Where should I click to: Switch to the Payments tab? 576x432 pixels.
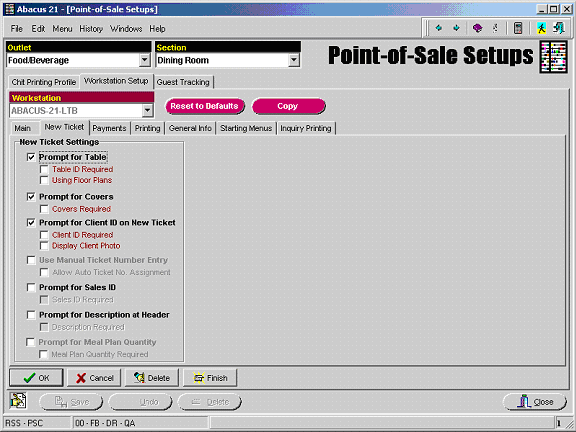tap(109, 128)
